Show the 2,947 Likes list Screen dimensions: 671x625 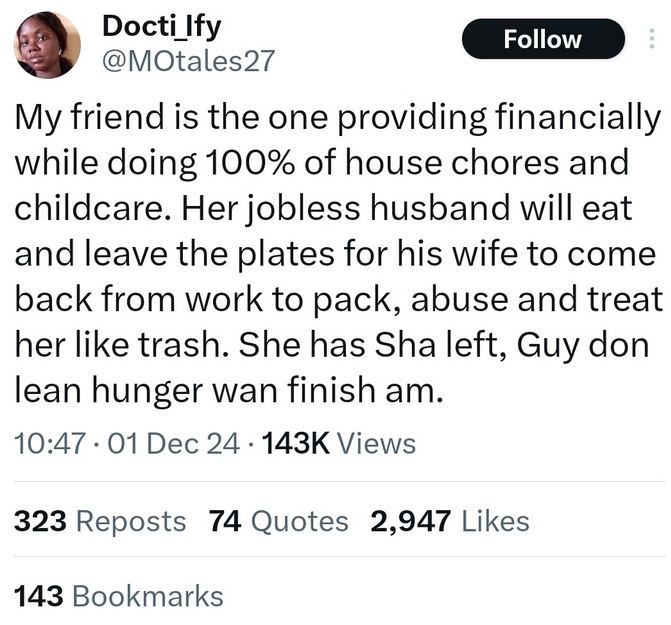(449, 521)
